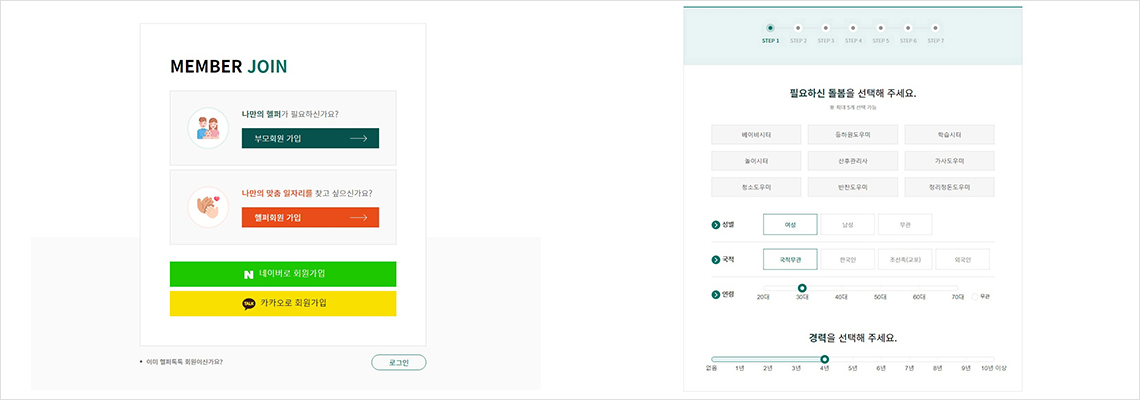The image size is (1140, 400).
Task: Click the 최대 5개 선택 가능 note
Action: [855, 108]
